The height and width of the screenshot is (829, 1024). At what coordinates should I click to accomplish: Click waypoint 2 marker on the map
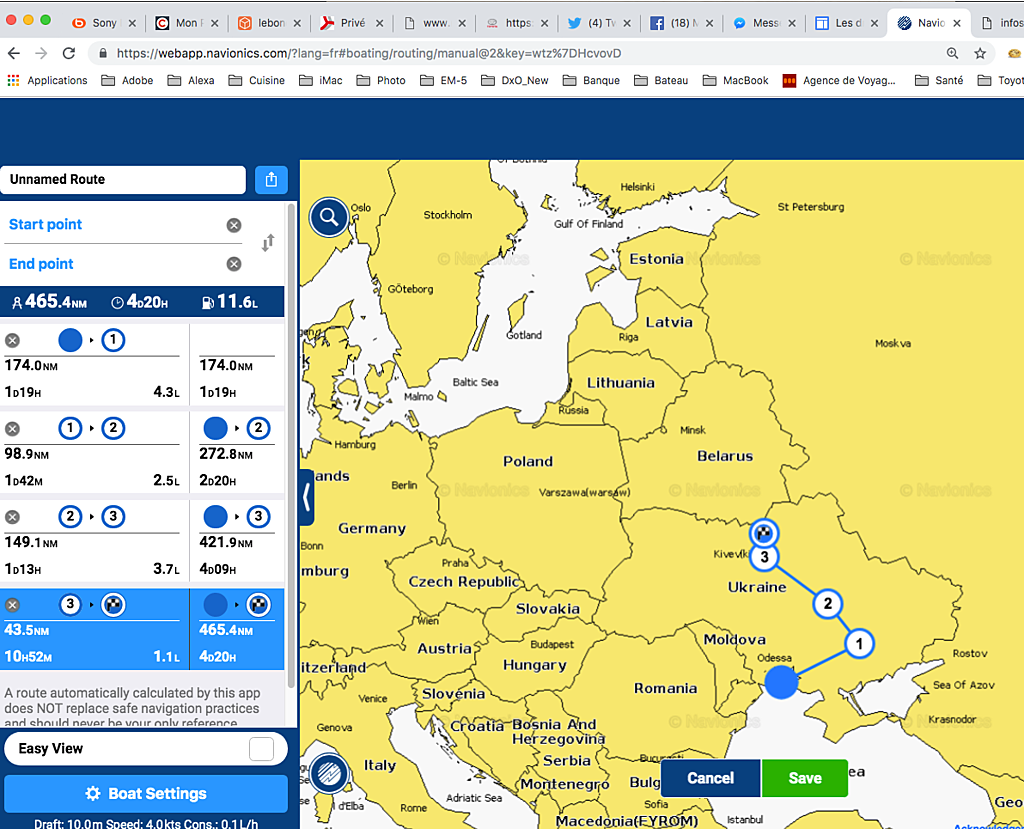point(827,604)
